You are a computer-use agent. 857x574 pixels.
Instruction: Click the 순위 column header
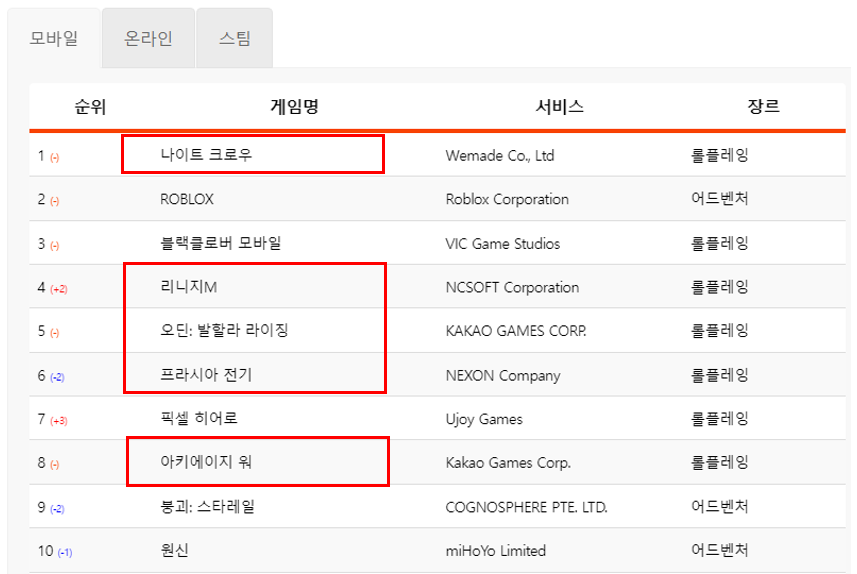click(x=90, y=107)
